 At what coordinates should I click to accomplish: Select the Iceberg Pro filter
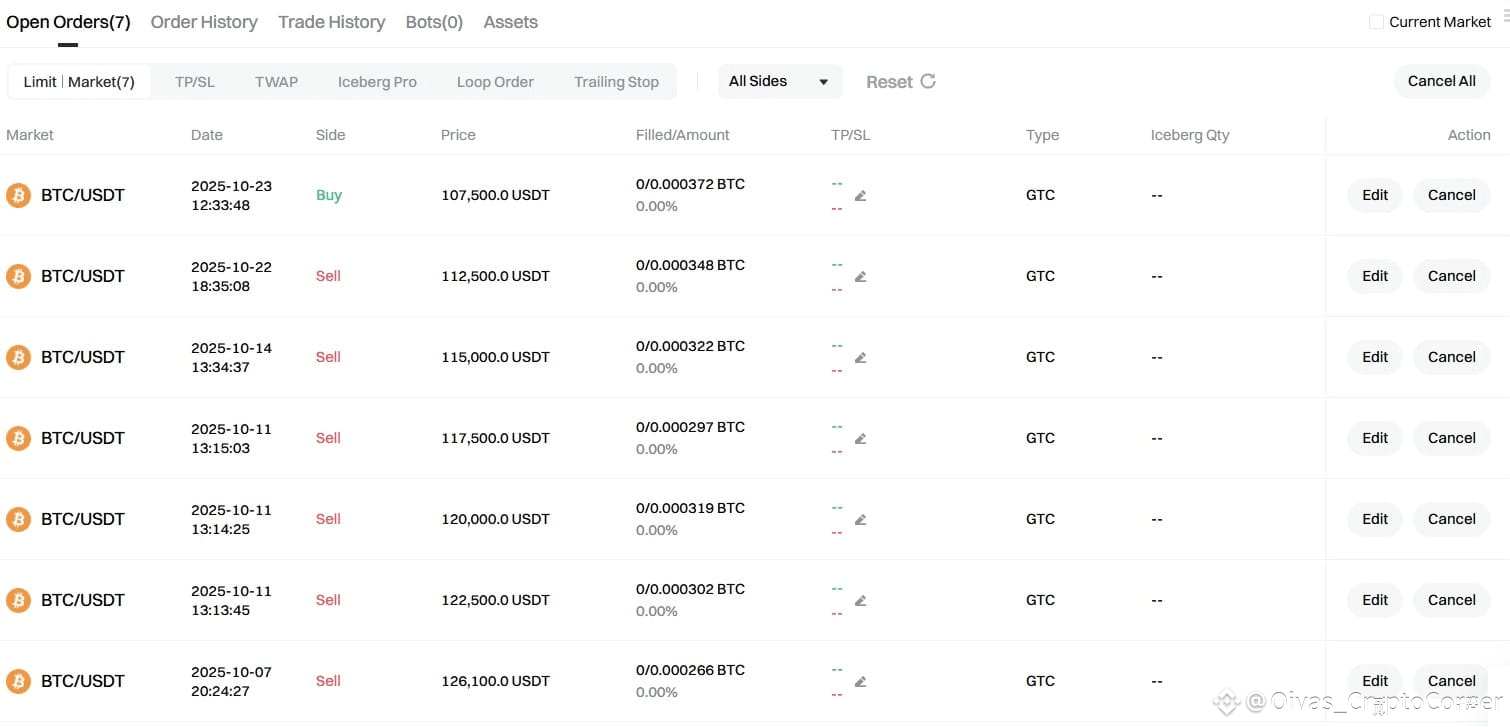click(377, 82)
